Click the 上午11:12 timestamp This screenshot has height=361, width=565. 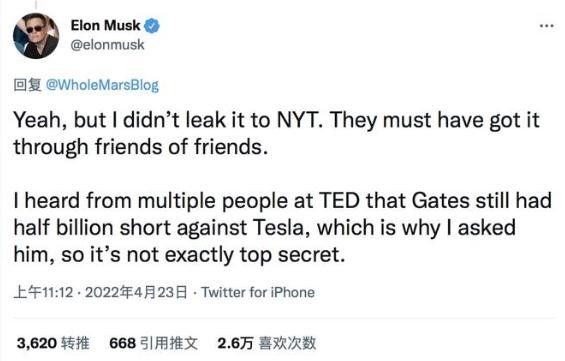coord(43,292)
